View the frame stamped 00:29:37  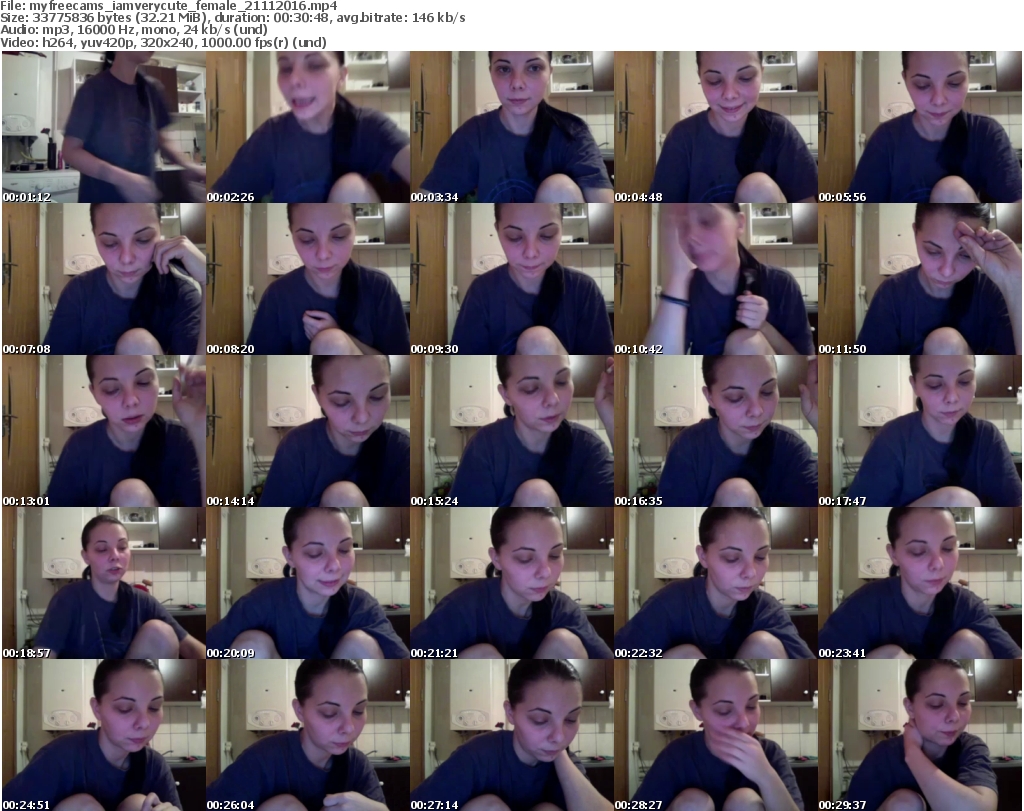click(x=920, y=735)
